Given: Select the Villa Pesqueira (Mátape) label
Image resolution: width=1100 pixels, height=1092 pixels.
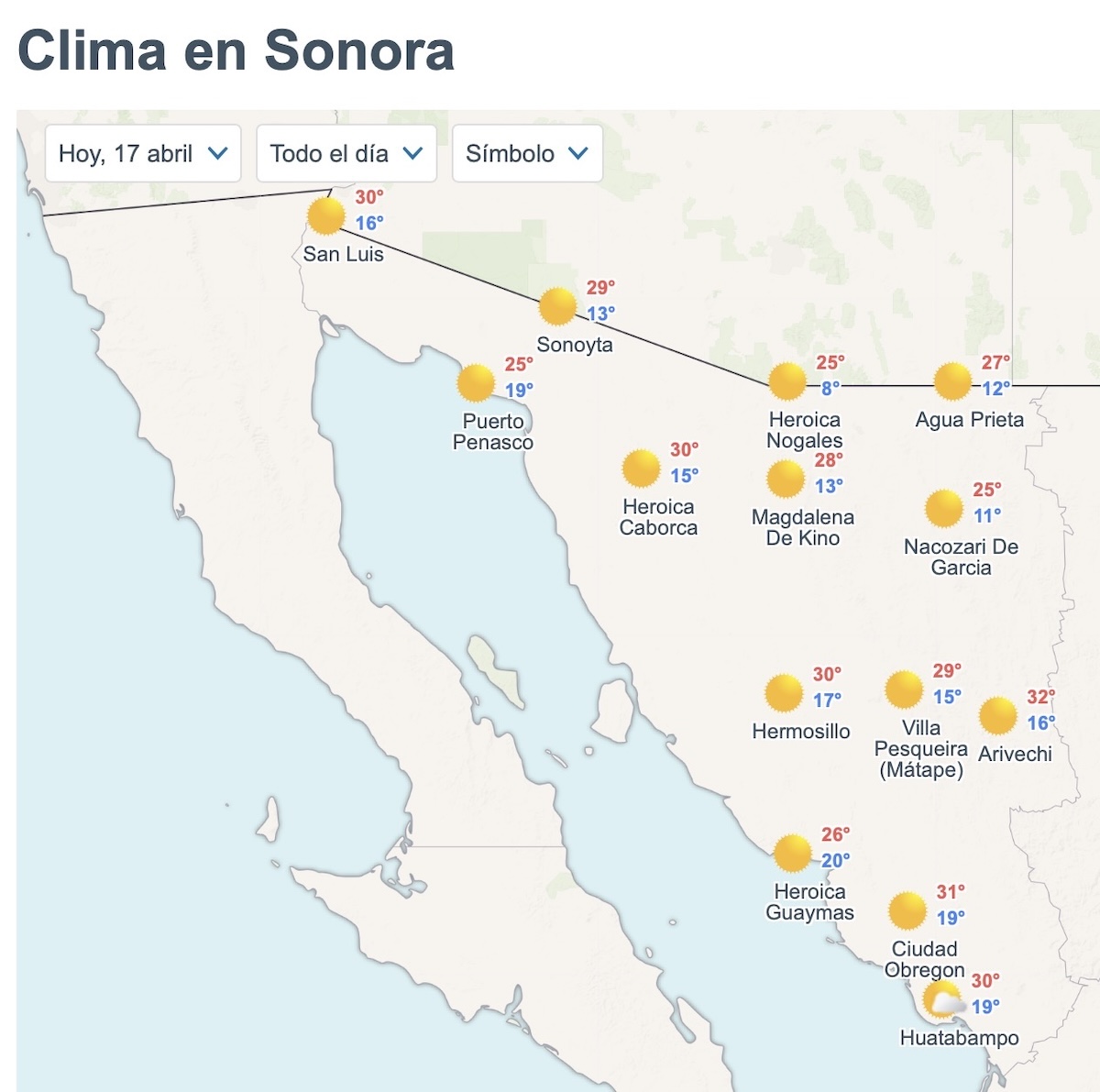Looking at the screenshot, I should 923,750.
